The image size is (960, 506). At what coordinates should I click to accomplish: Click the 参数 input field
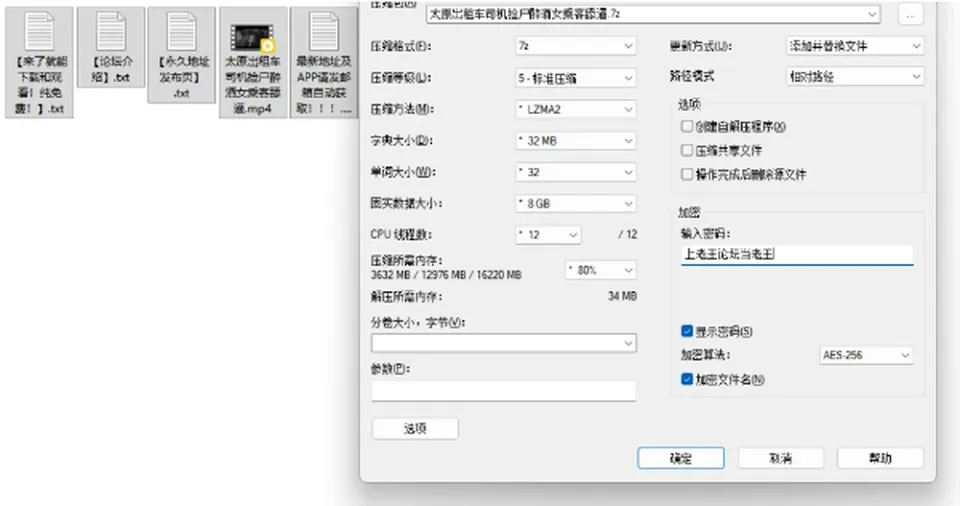[x=503, y=391]
